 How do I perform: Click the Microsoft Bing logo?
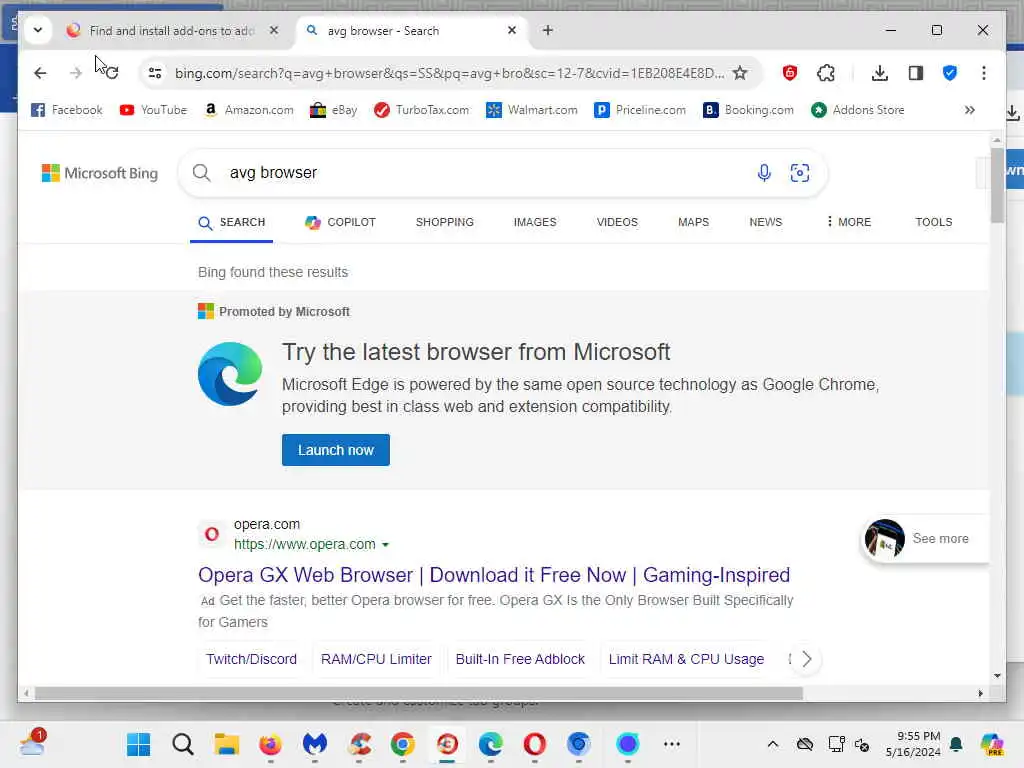click(x=100, y=173)
